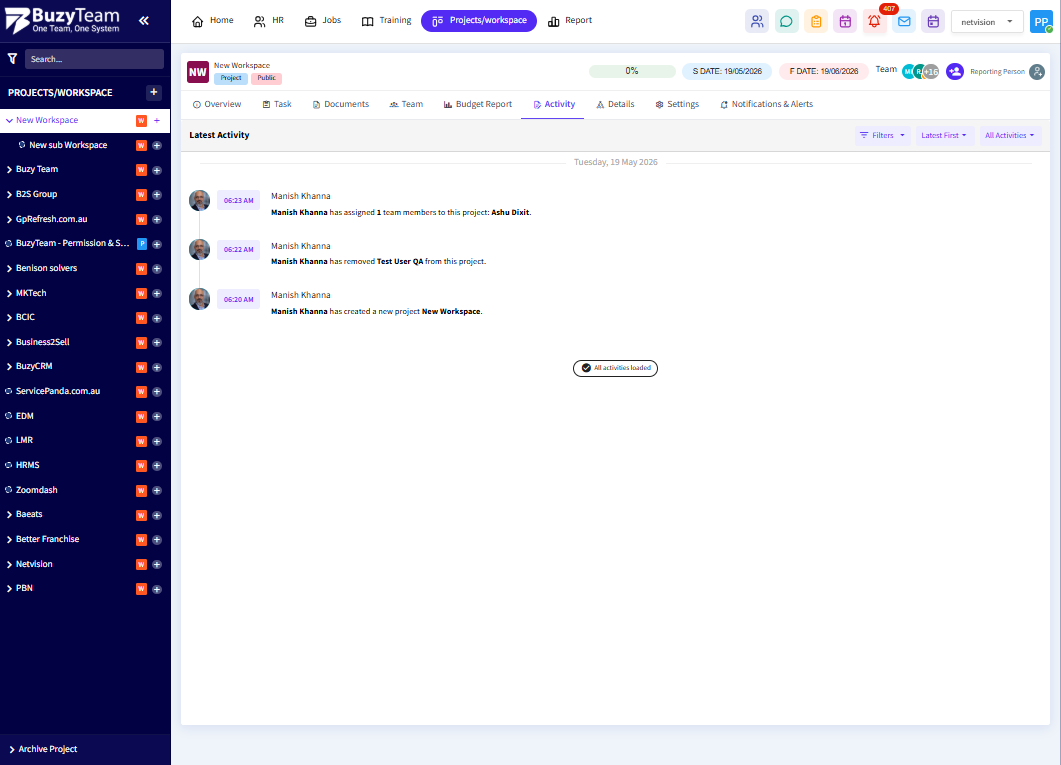Image resolution: width=1061 pixels, height=765 pixels.
Task: Click plus icon next to Netvision
Action: [x=157, y=565]
